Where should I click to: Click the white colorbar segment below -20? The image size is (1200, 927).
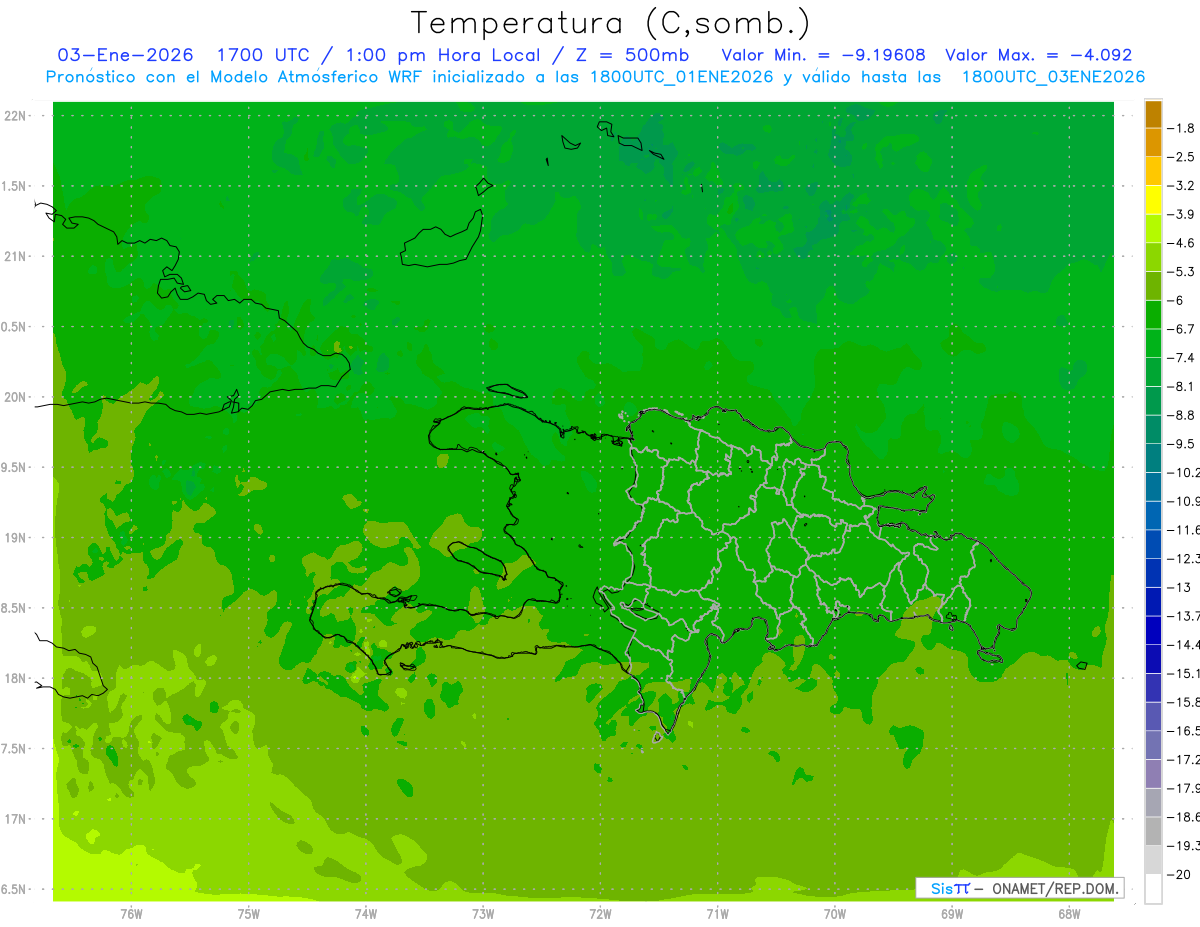(x=1153, y=889)
